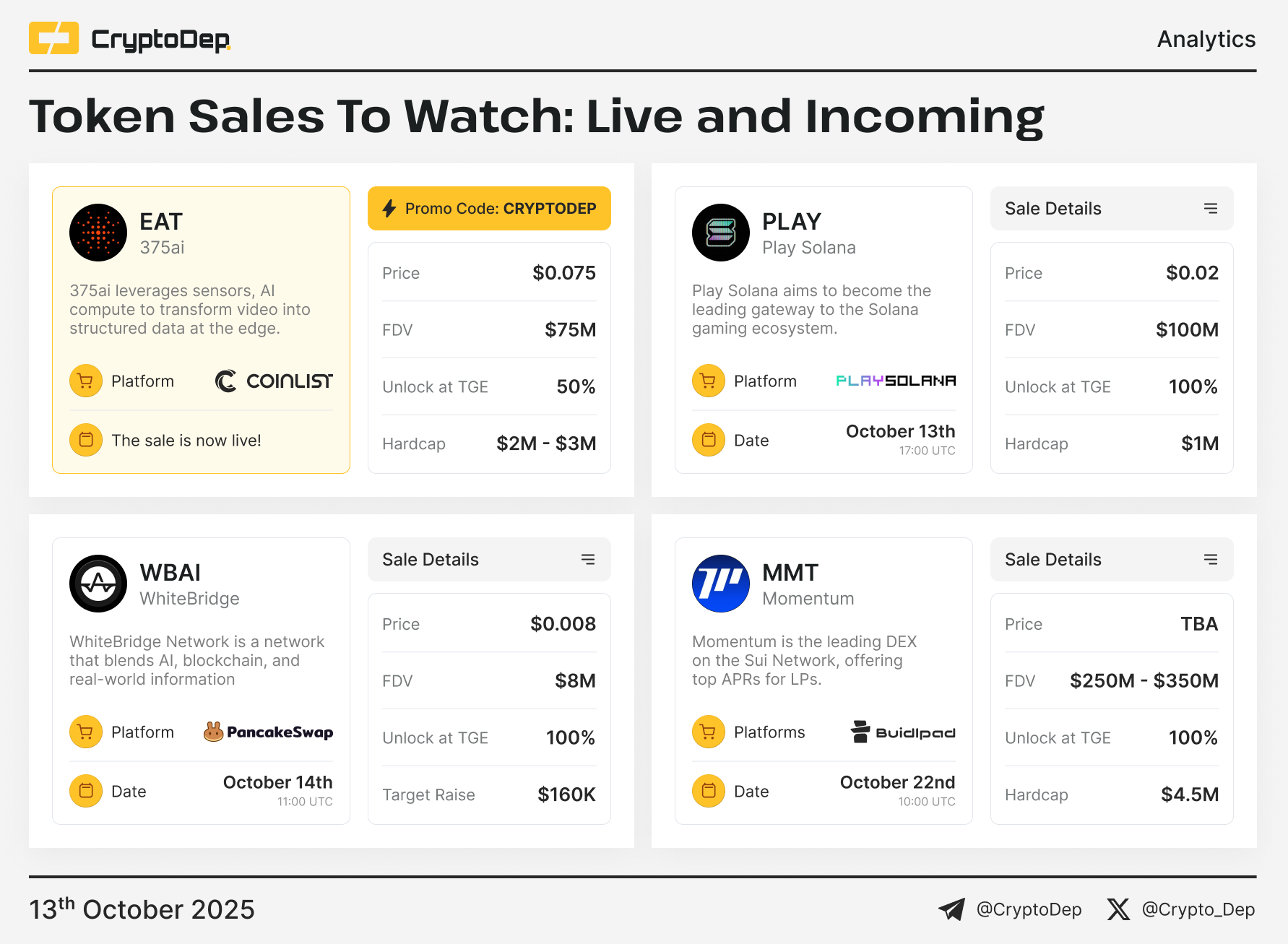Click the Telegram paper plane icon
The height and width of the screenshot is (944, 1288).
click(x=951, y=909)
